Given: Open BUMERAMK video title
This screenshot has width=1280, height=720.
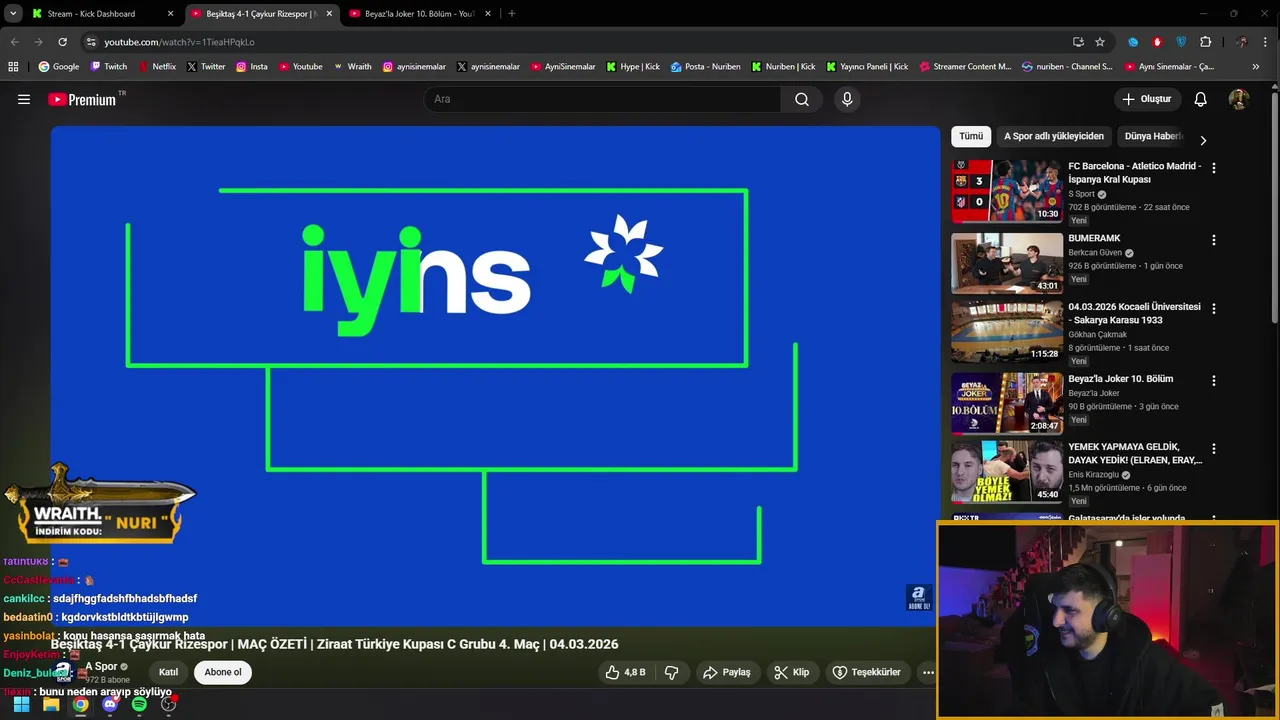Looking at the screenshot, I should pyautogui.click(x=1094, y=238).
